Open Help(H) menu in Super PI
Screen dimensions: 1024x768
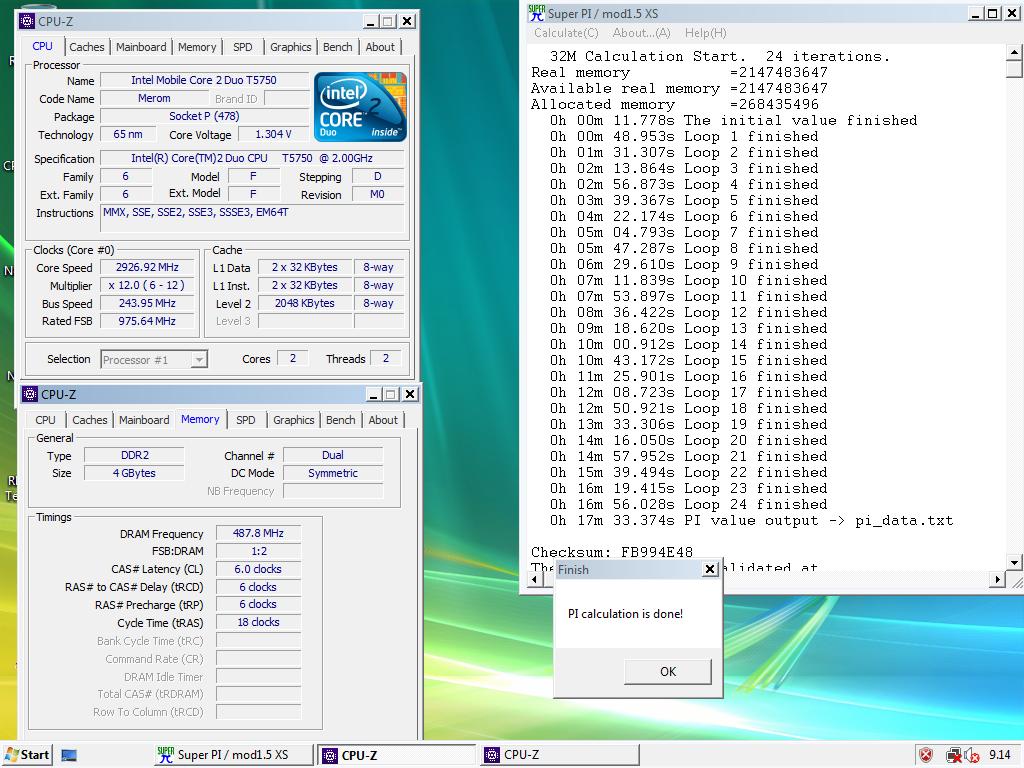click(705, 33)
